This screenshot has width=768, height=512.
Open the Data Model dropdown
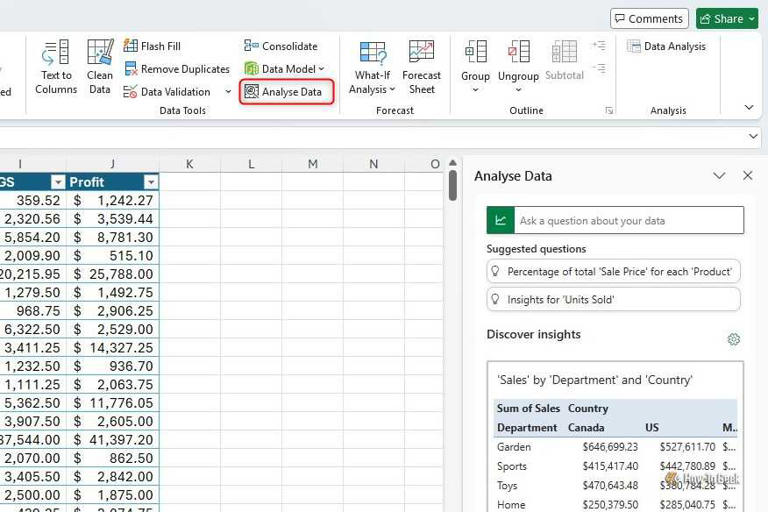pyautogui.click(x=285, y=69)
